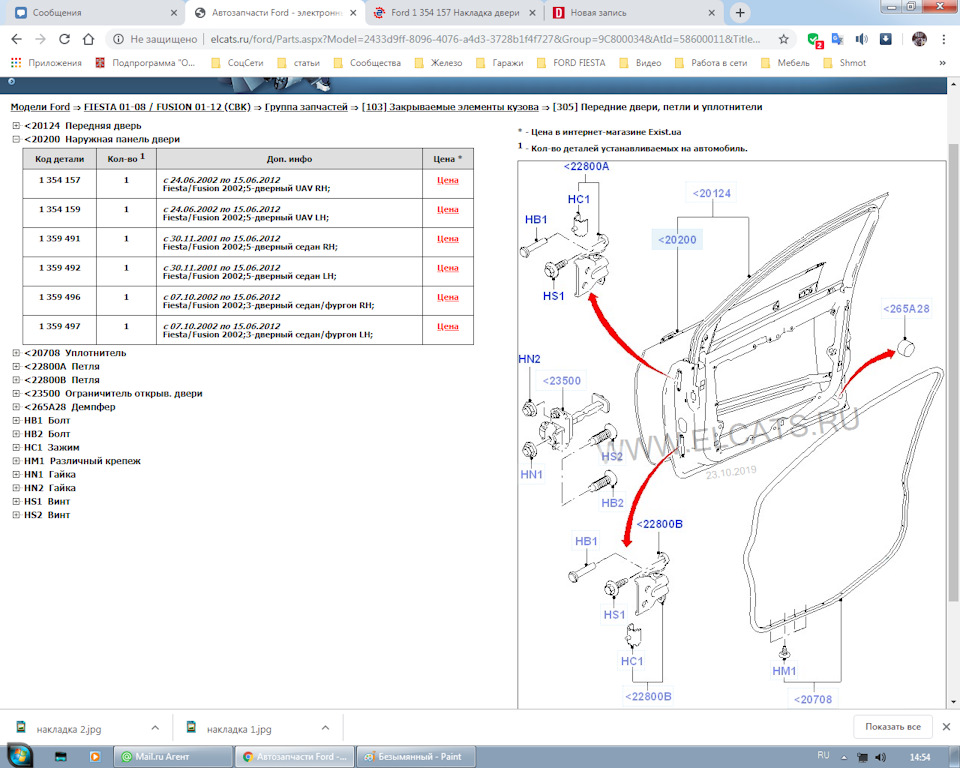Reload the page with the refresh icon
Image resolution: width=960 pixels, height=768 pixels.
(x=64, y=39)
